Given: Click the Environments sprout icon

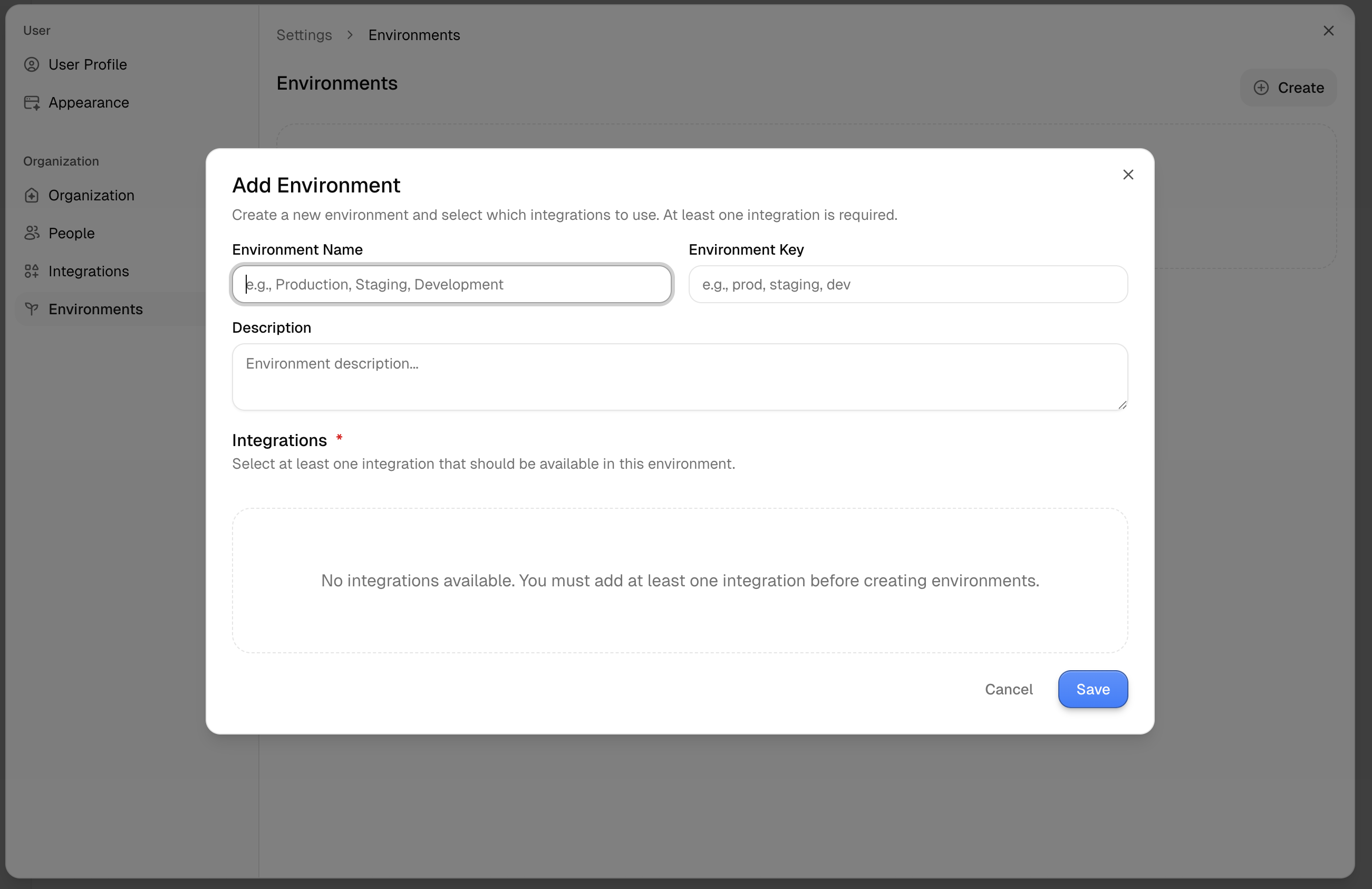Looking at the screenshot, I should tap(32, 309).
